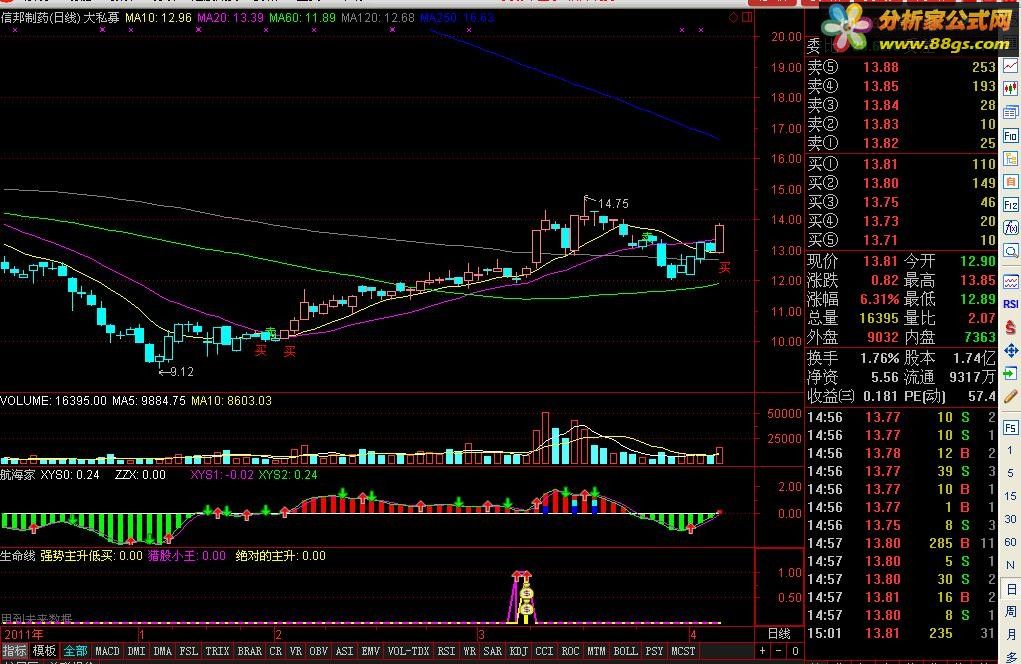Switch to CR indicator tab

(275, 651)
